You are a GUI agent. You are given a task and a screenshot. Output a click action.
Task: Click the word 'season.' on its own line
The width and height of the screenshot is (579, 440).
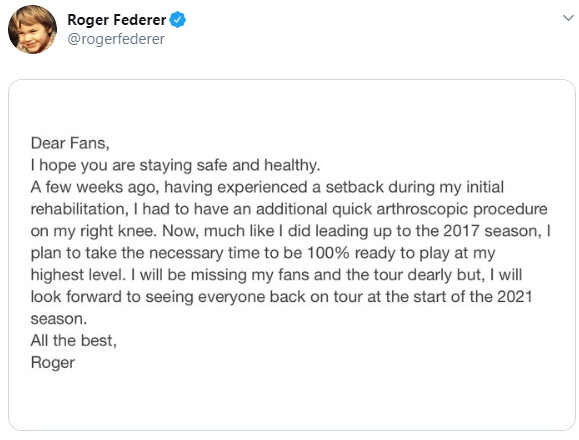click(59, 319)
